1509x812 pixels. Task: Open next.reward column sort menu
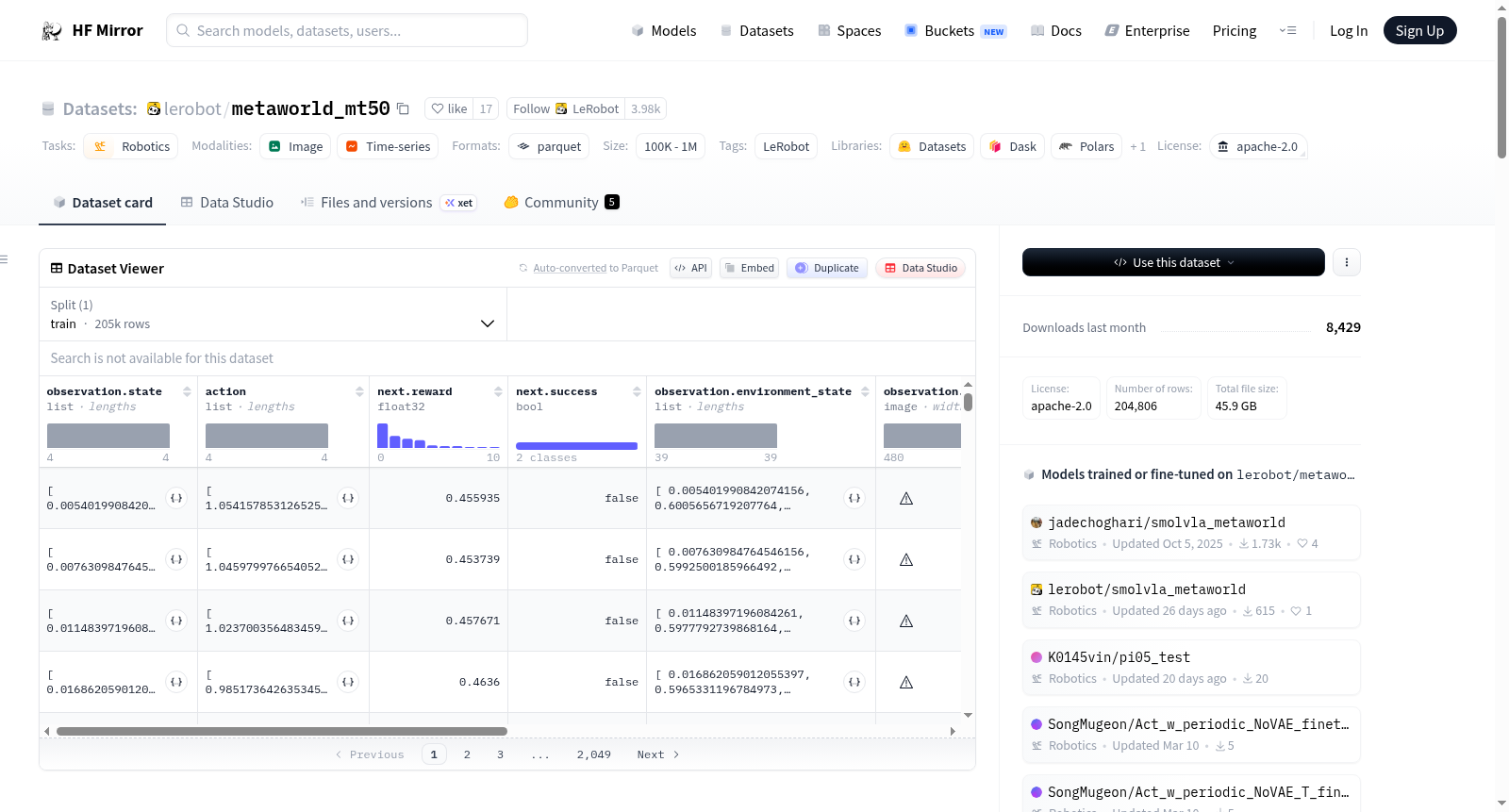pos(498,391)
